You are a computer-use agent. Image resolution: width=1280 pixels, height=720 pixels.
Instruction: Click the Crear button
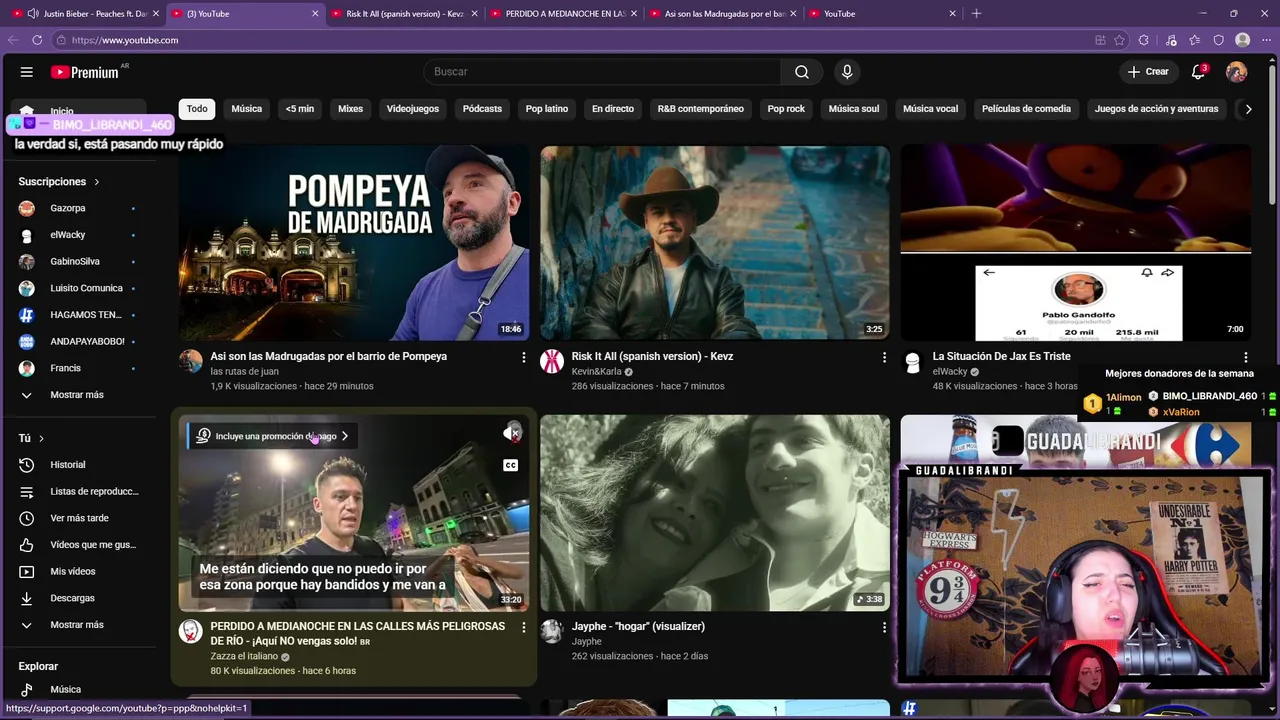pyautogui.click(x=1148, y=72)
